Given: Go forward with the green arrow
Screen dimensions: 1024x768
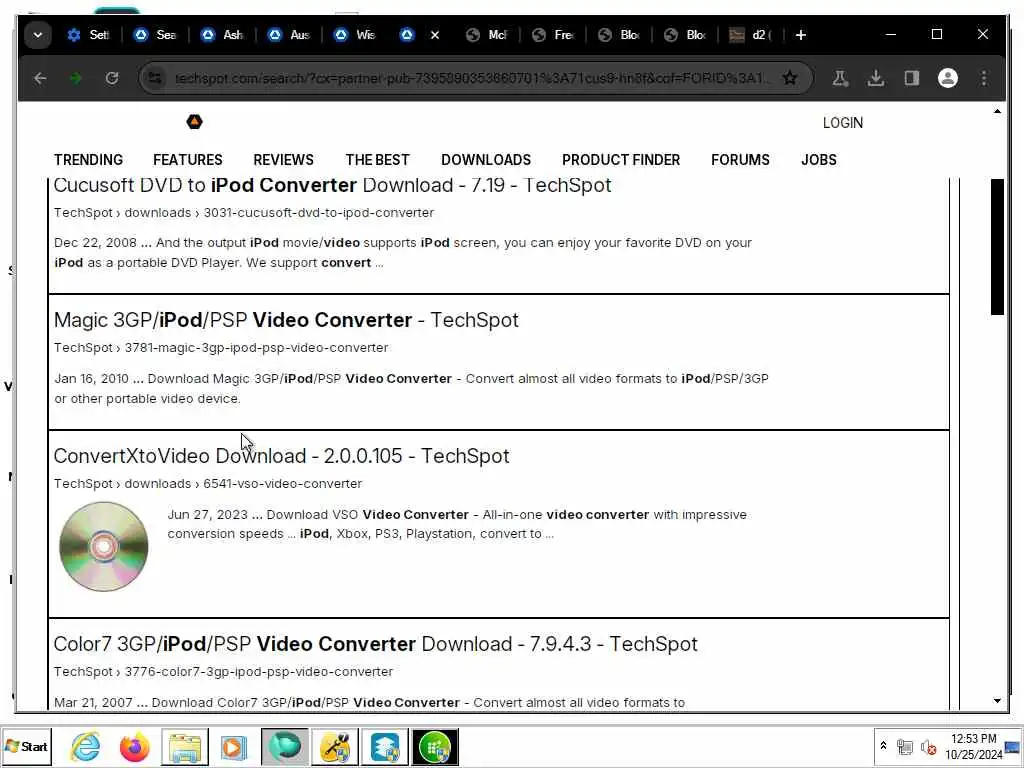Looking at the screenshot, I should click(x=76, y=78).
